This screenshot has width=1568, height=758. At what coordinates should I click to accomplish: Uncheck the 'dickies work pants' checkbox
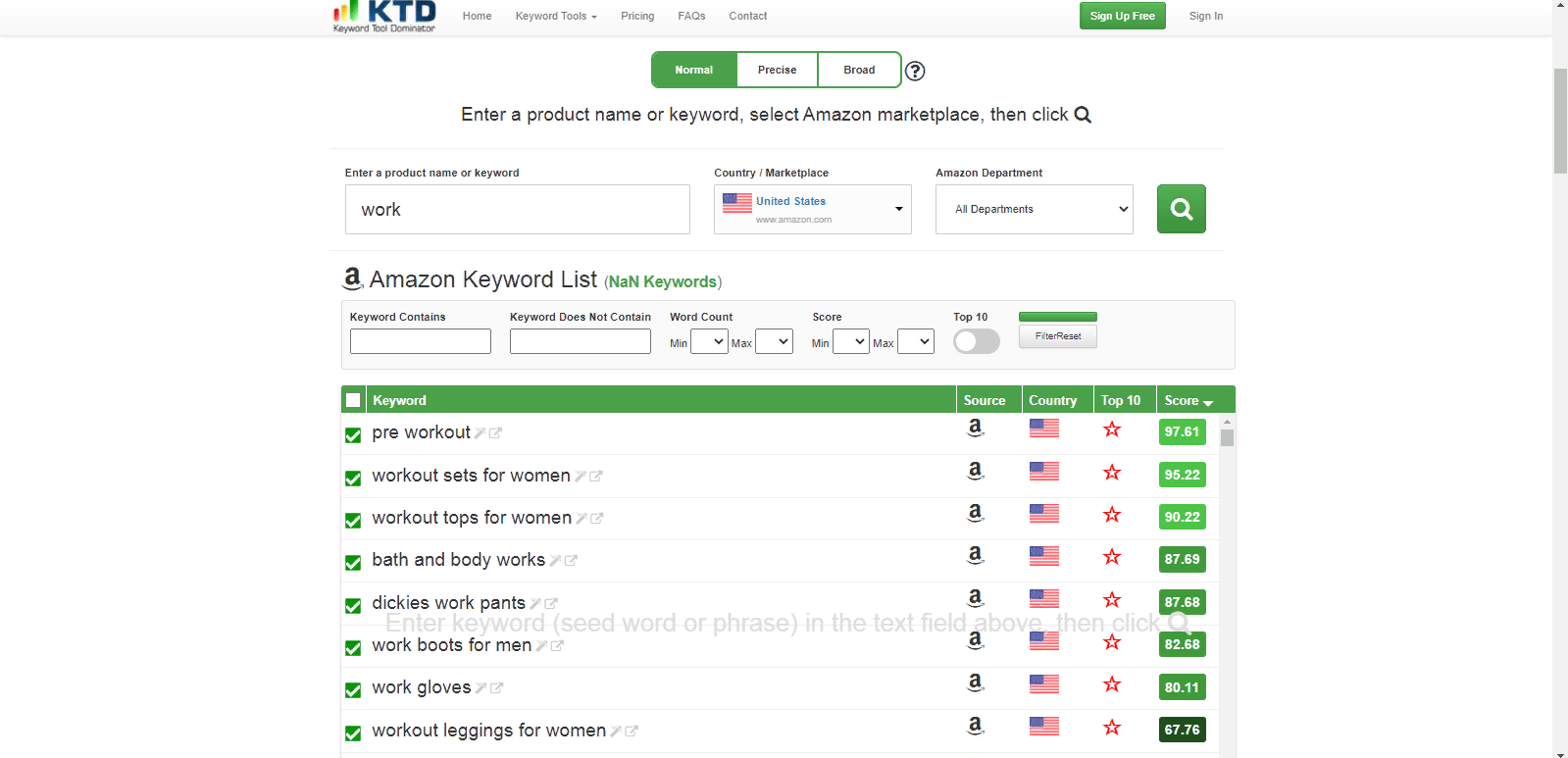pos(353,606)
